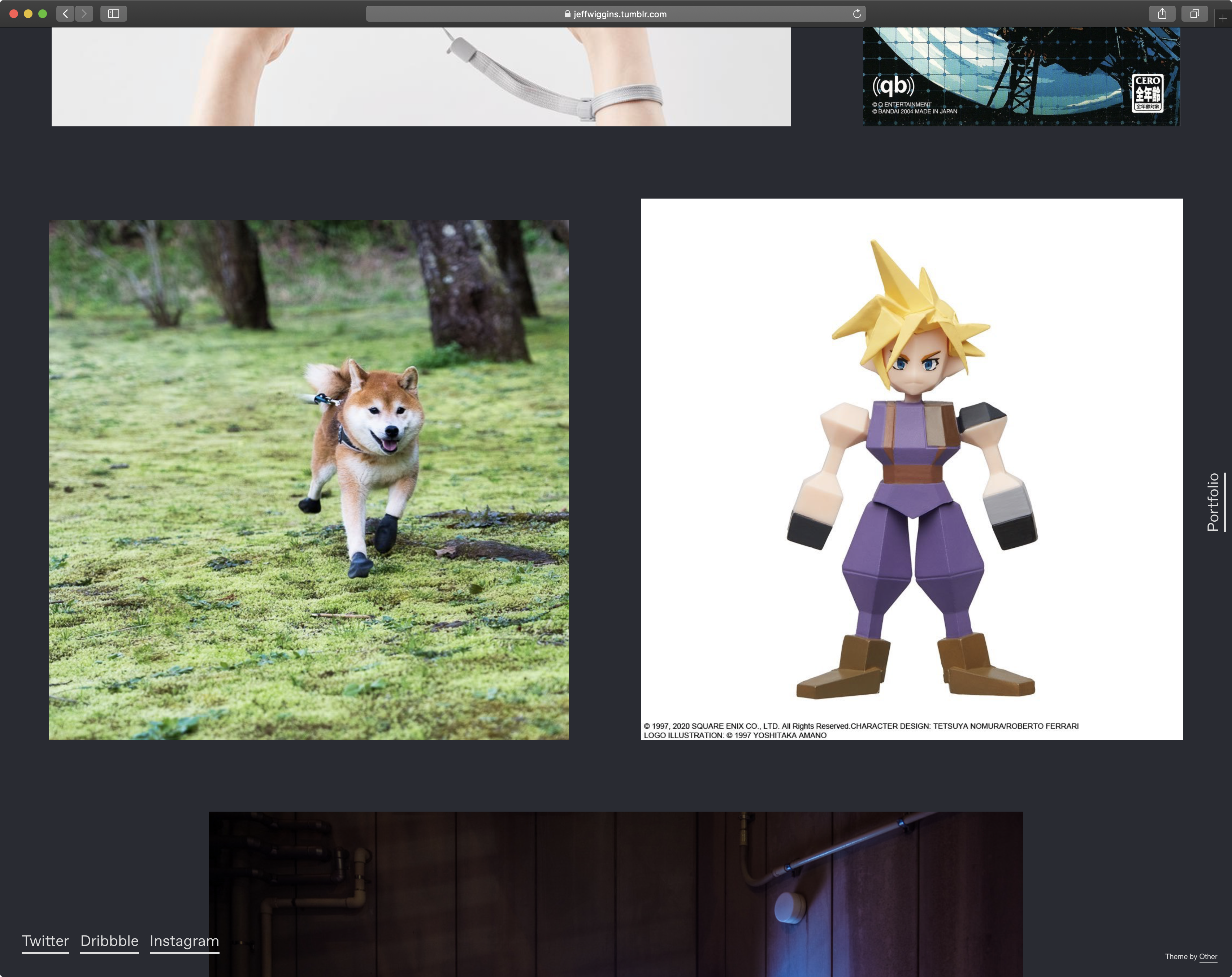1232x977 pixels.
Task: Show all tabs overview icon
Action: tap(1194, 14)
